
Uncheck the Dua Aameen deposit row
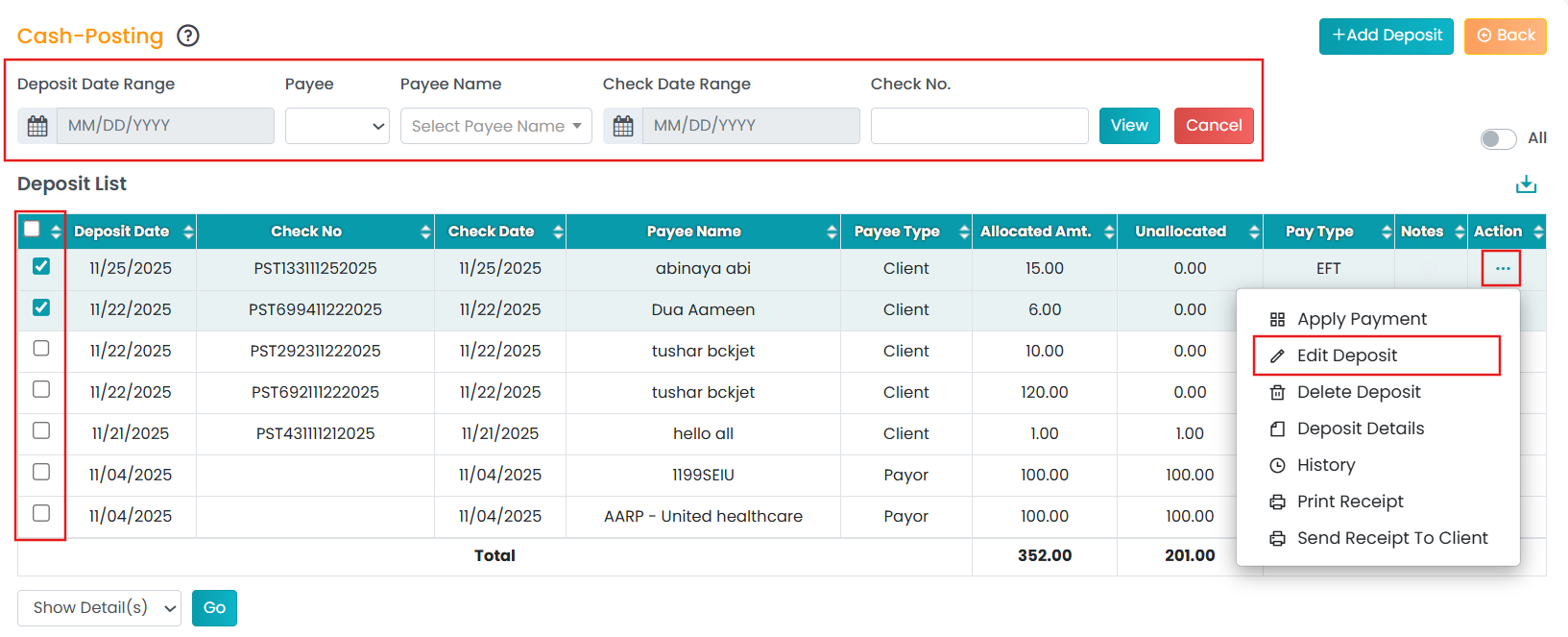41,307
